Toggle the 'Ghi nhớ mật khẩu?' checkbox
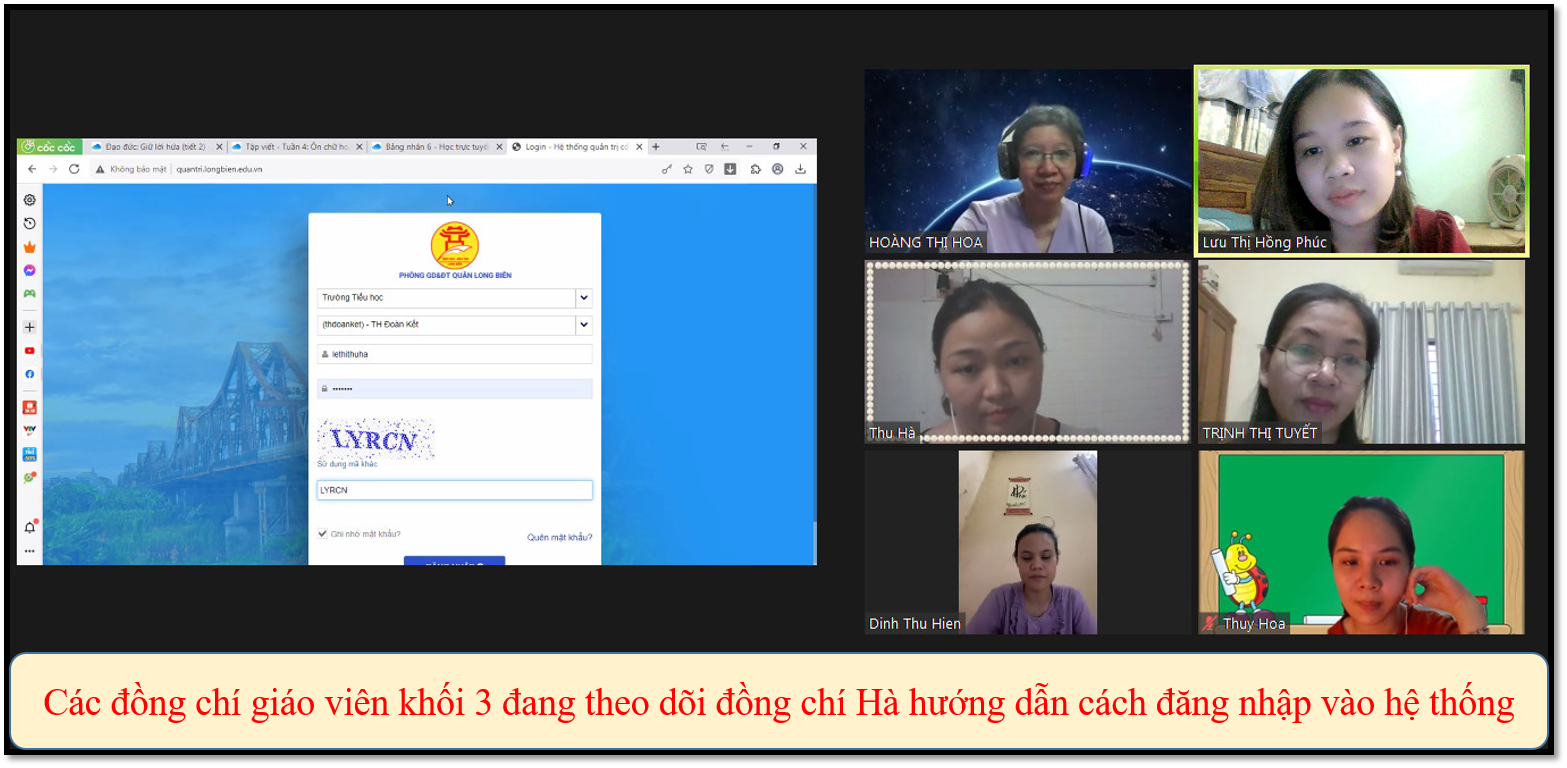The image size is (1567, 768). pos(322,534)
